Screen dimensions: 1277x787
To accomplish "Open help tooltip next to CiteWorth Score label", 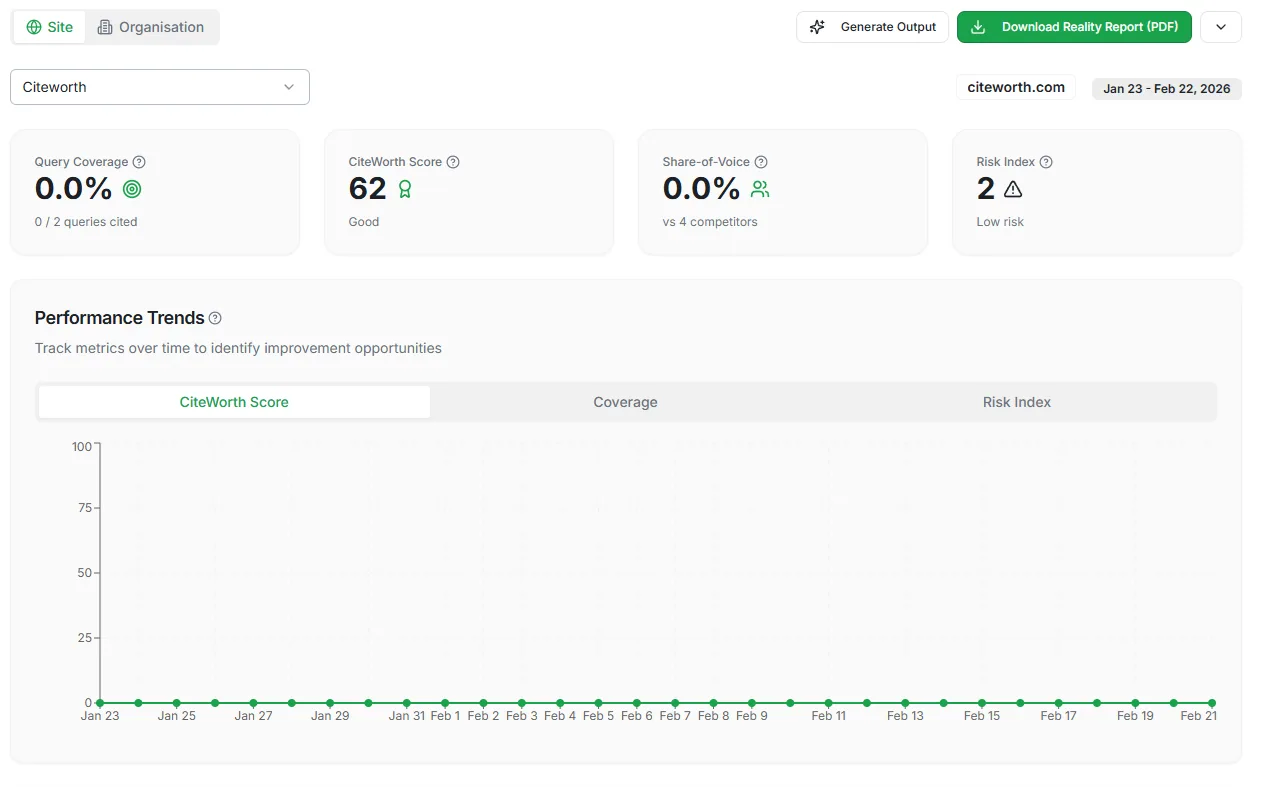I will click(453, 162).
